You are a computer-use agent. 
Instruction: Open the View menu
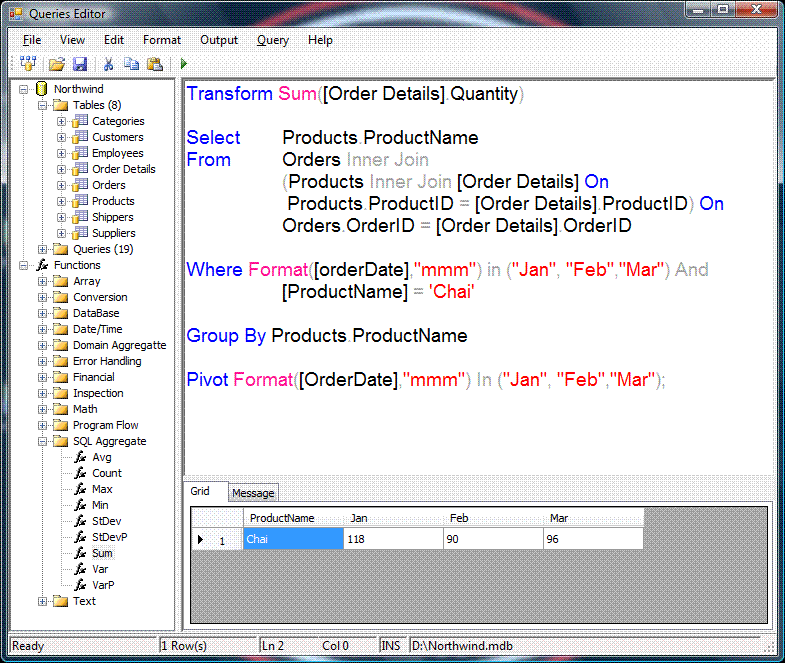coord(72,40)
